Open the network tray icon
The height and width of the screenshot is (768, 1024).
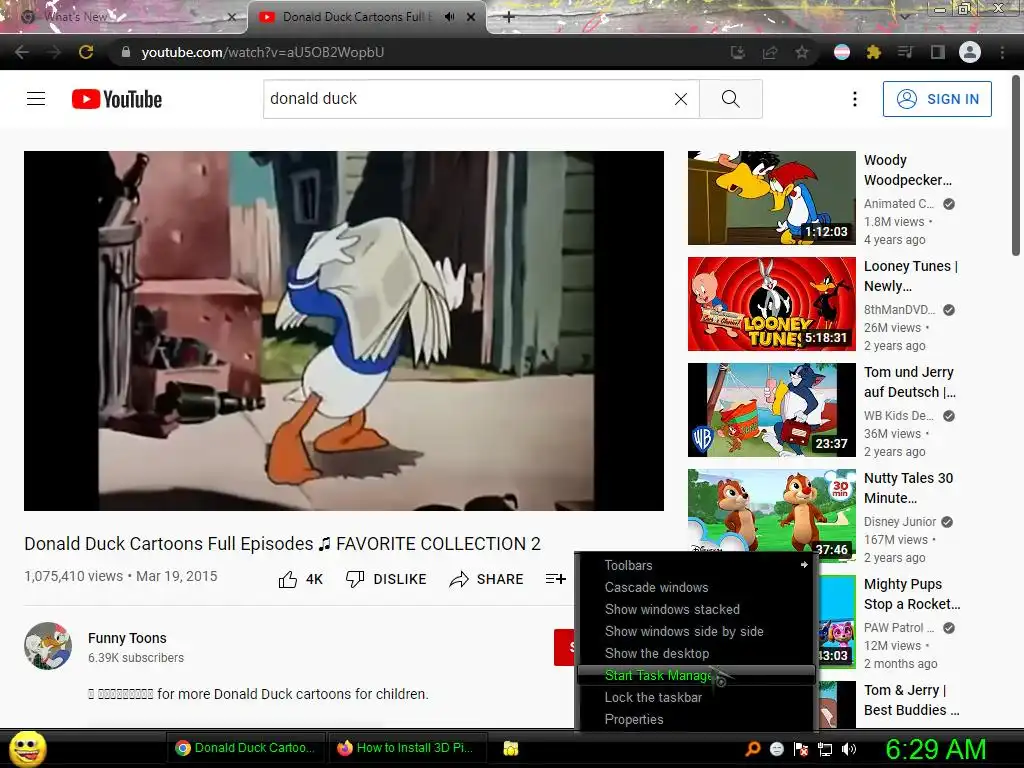825,749
